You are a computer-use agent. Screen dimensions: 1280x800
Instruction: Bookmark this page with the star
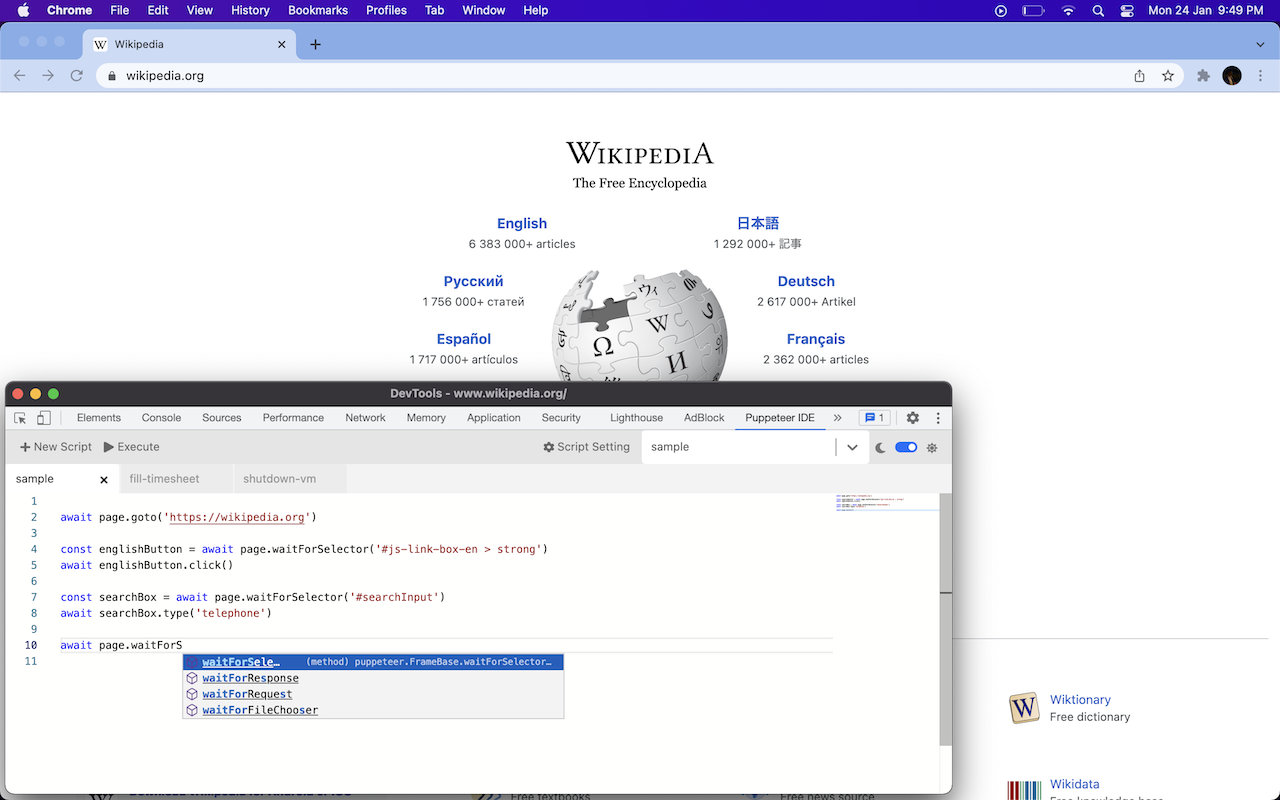tap(1168, 76)
